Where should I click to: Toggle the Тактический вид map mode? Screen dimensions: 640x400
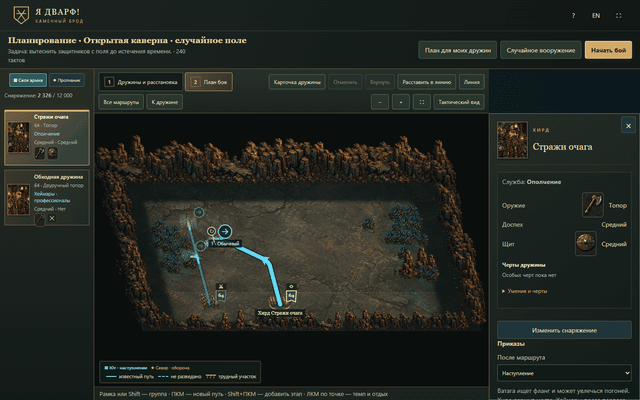[459, 102]
